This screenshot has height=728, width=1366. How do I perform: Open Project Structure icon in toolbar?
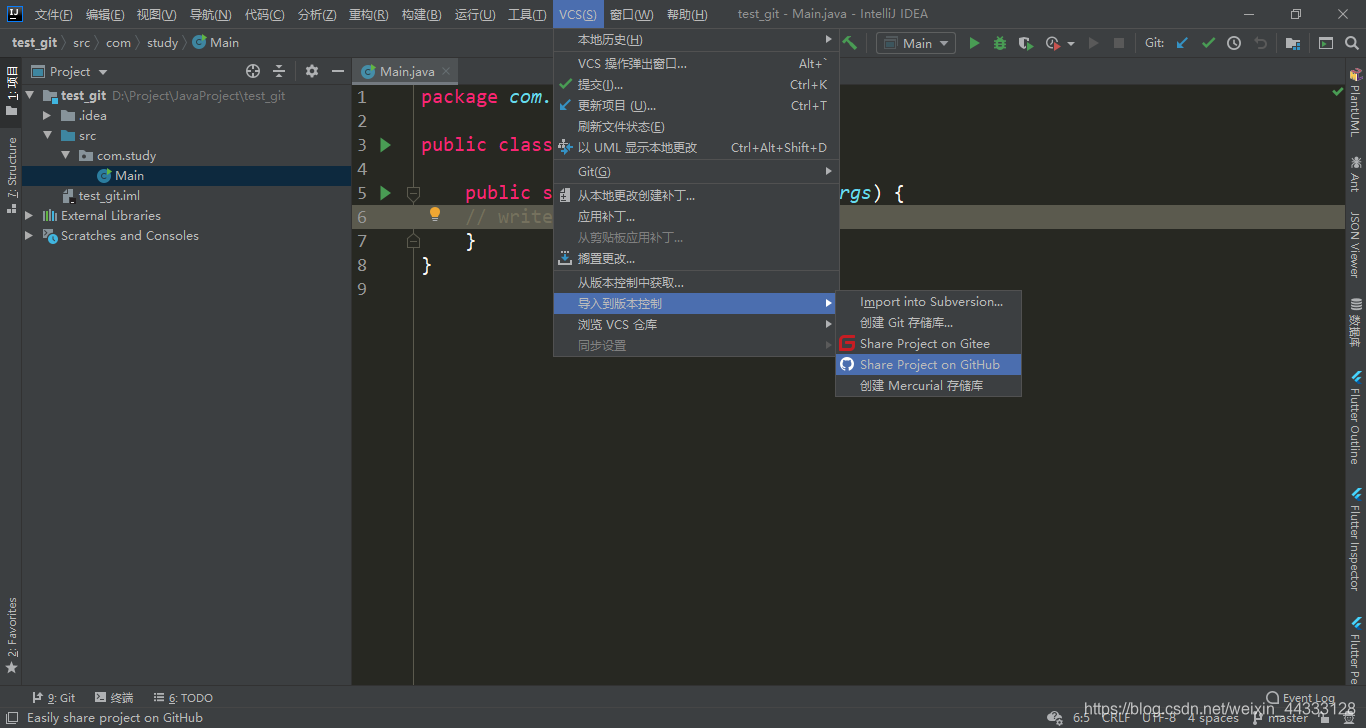coord(1293,43)
